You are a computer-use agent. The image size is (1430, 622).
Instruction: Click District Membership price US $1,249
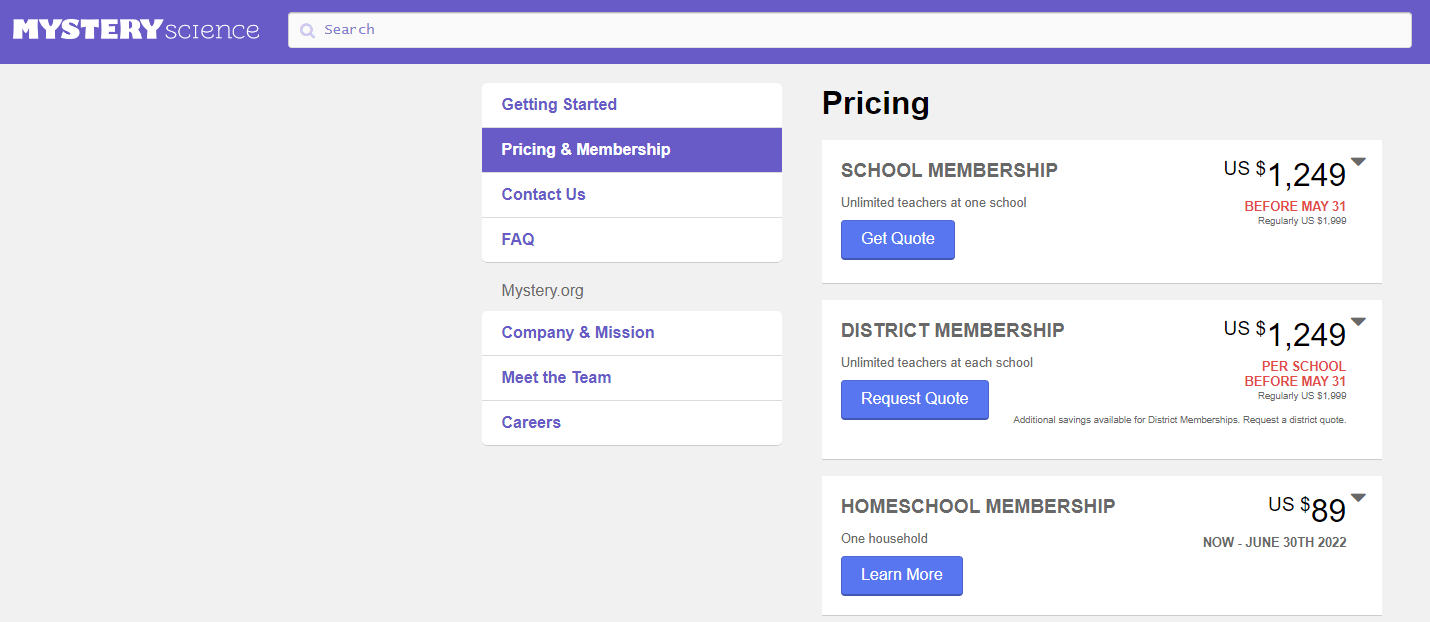(x=1285, y=334)
